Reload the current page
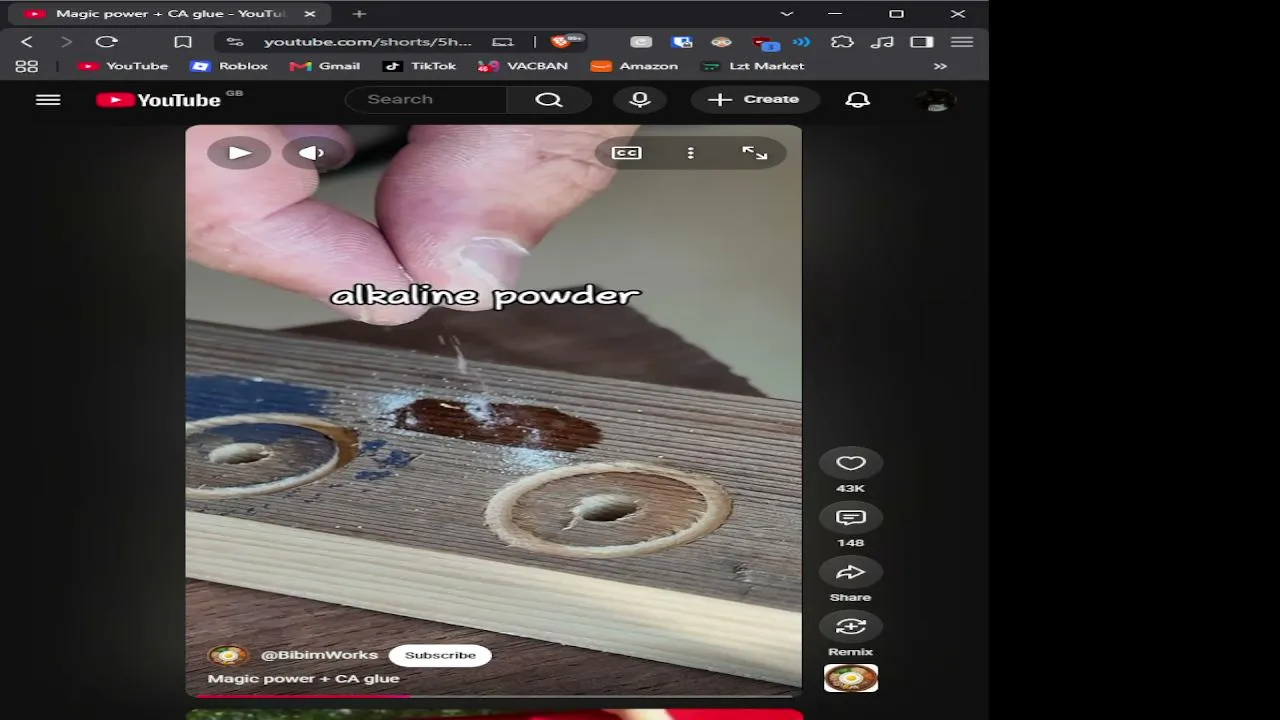 pyautogui.click(x=106, y=42)
